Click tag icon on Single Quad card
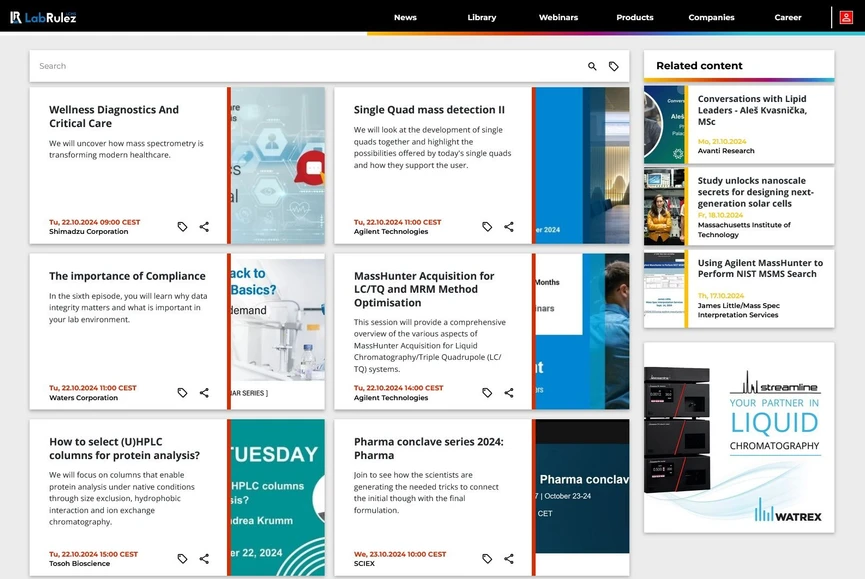 coord(487,227)
